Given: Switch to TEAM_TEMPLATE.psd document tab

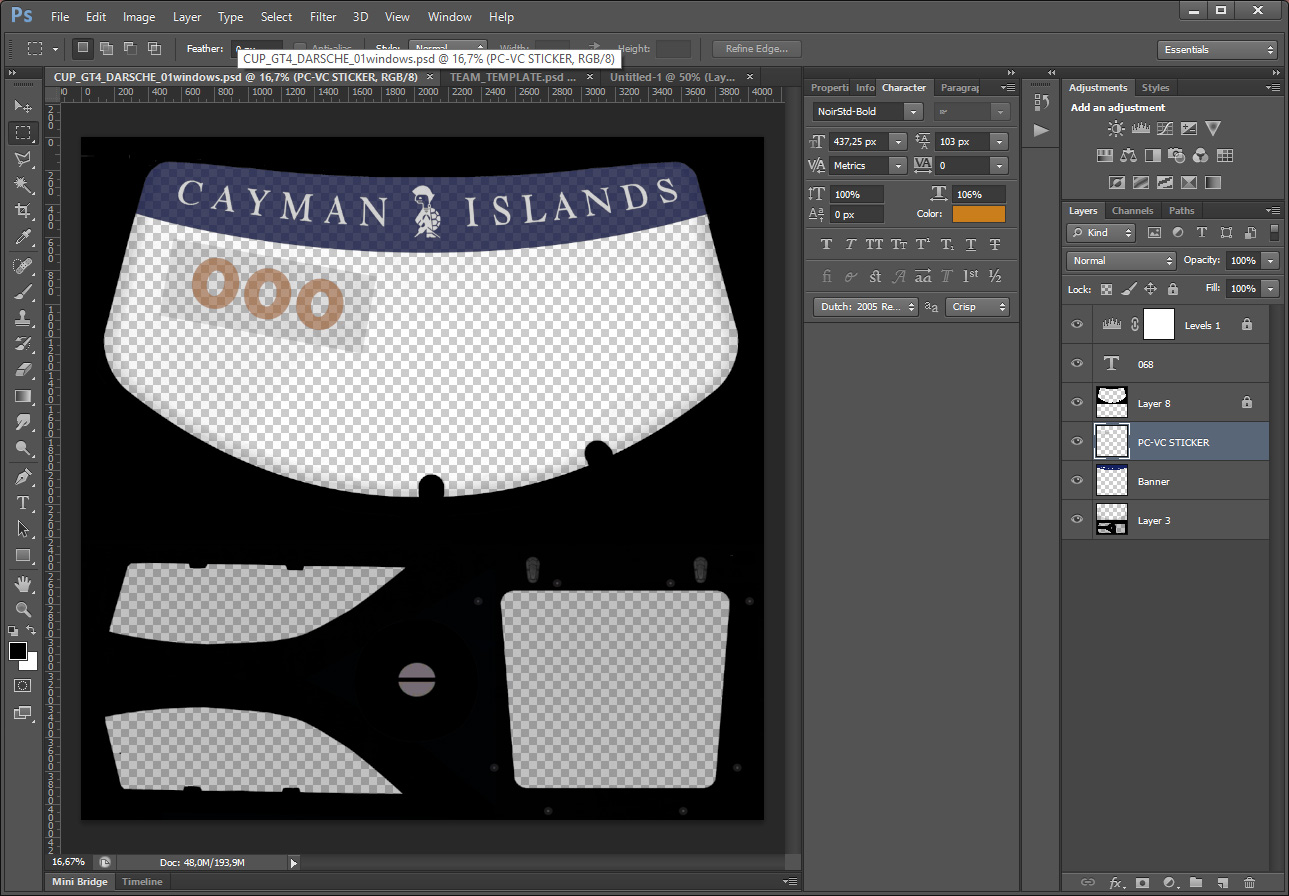Looking at the screenshot, I should [x=514, y=77].
